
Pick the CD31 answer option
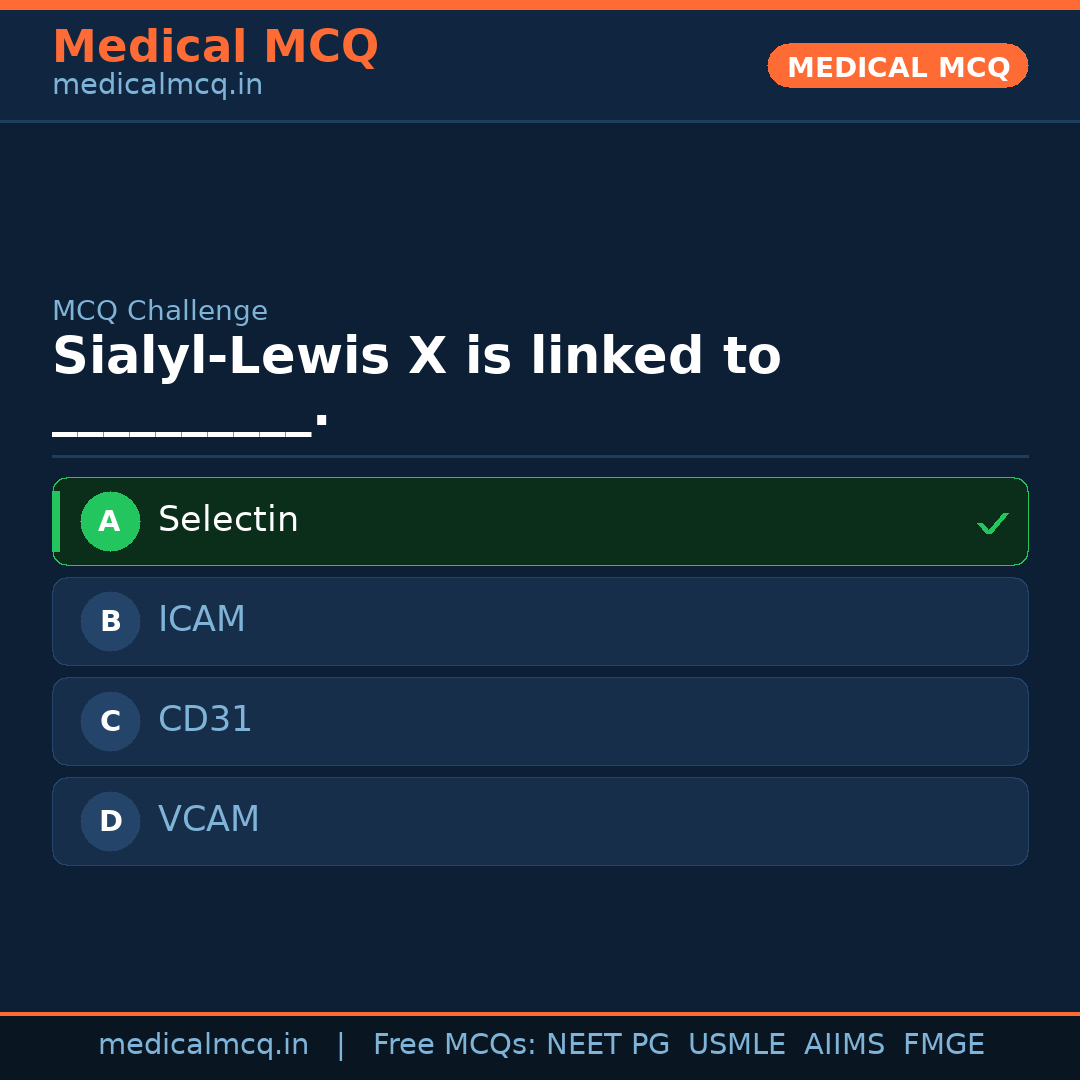tap(540, 721)
